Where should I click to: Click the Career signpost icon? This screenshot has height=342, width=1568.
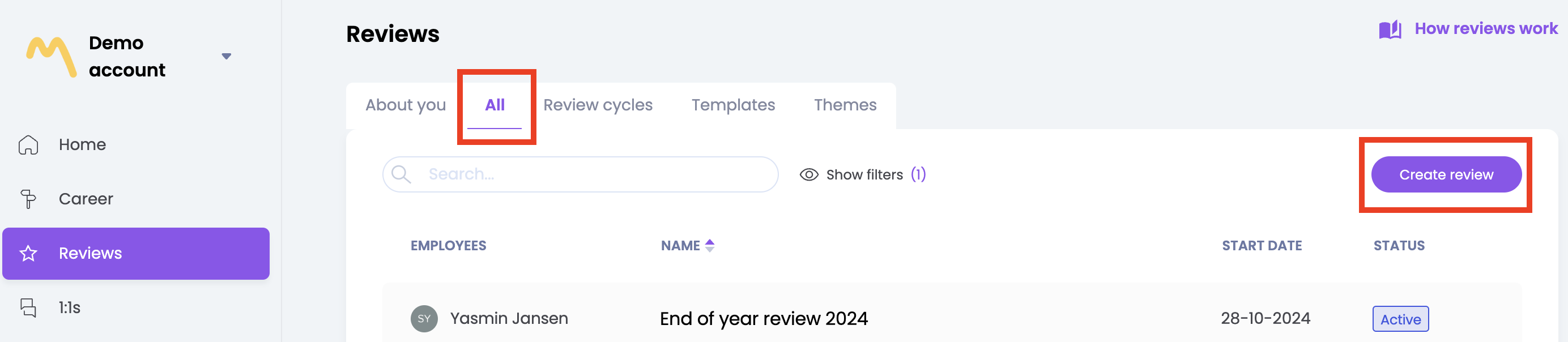(29, 199)
